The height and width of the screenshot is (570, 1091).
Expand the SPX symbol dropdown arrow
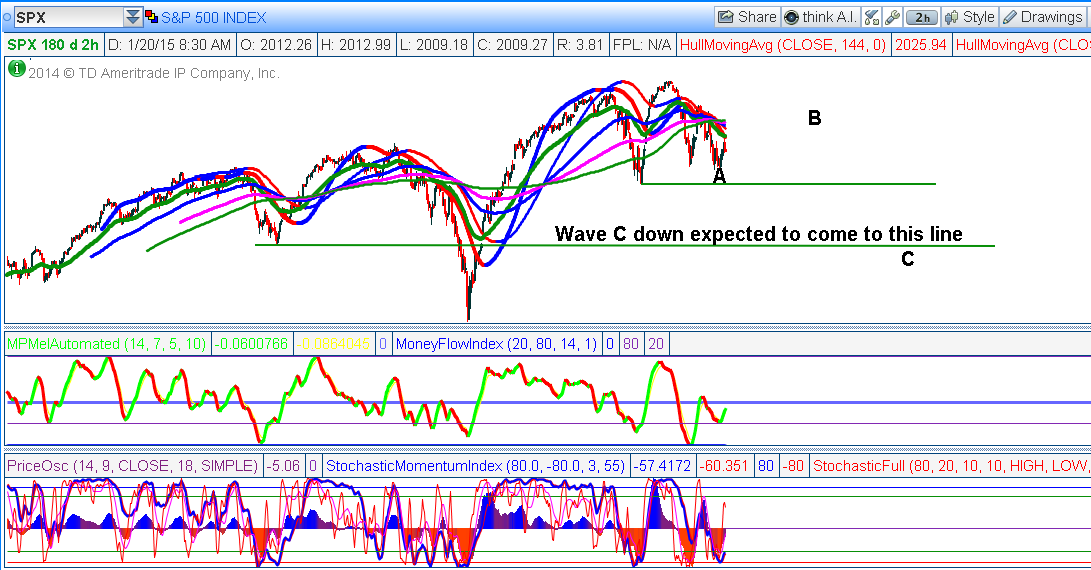point(132,17)
